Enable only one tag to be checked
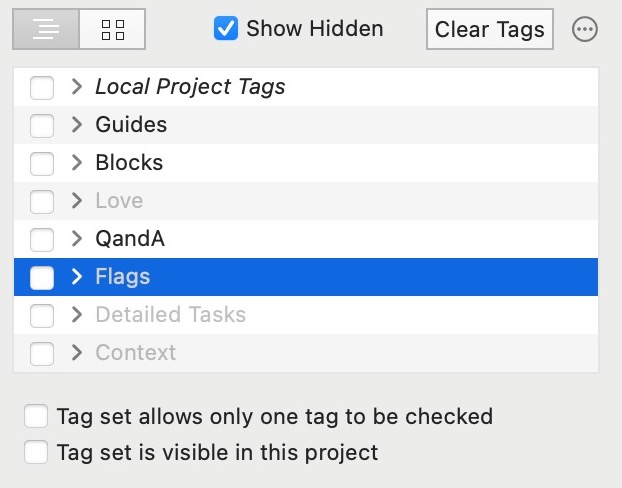Screen dimensions: 622x488 pyautogui.click(x=36, y=416)
